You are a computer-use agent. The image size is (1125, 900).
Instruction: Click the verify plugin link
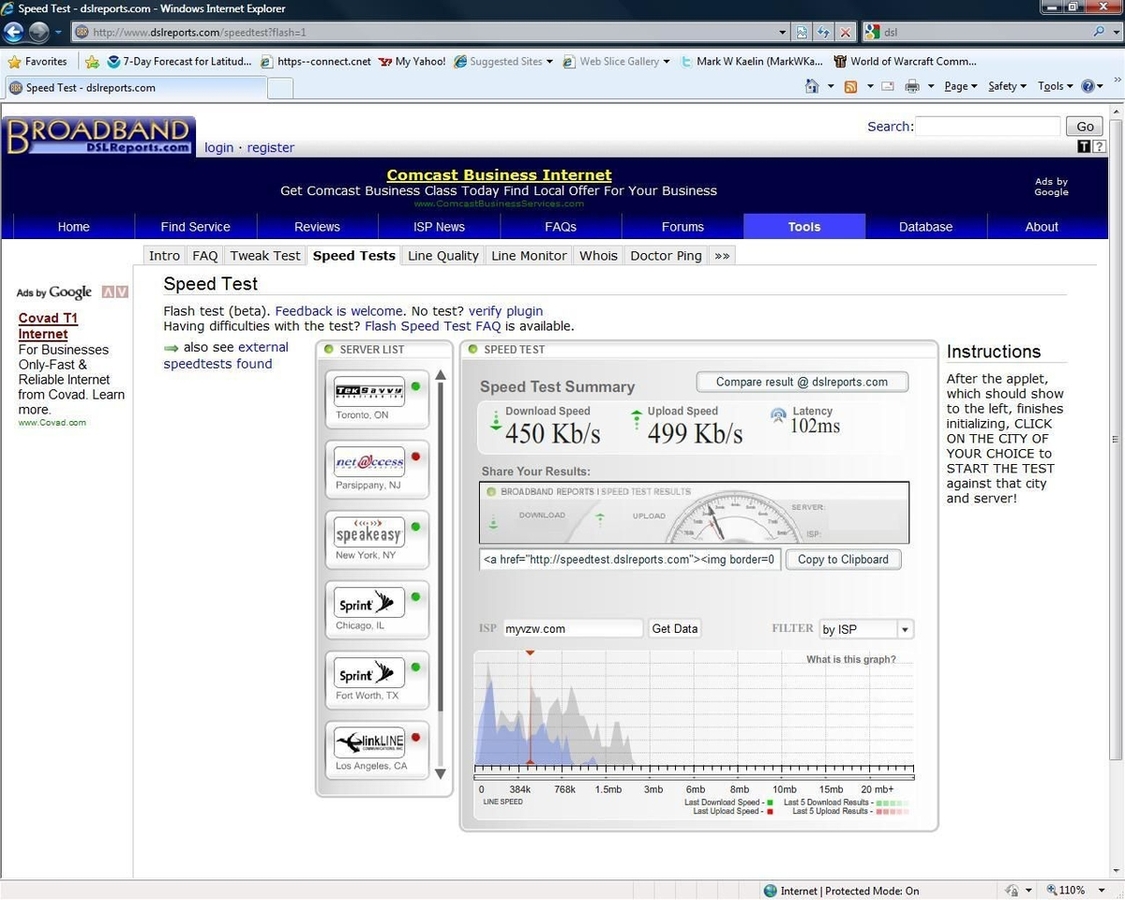tap(505, 311)
